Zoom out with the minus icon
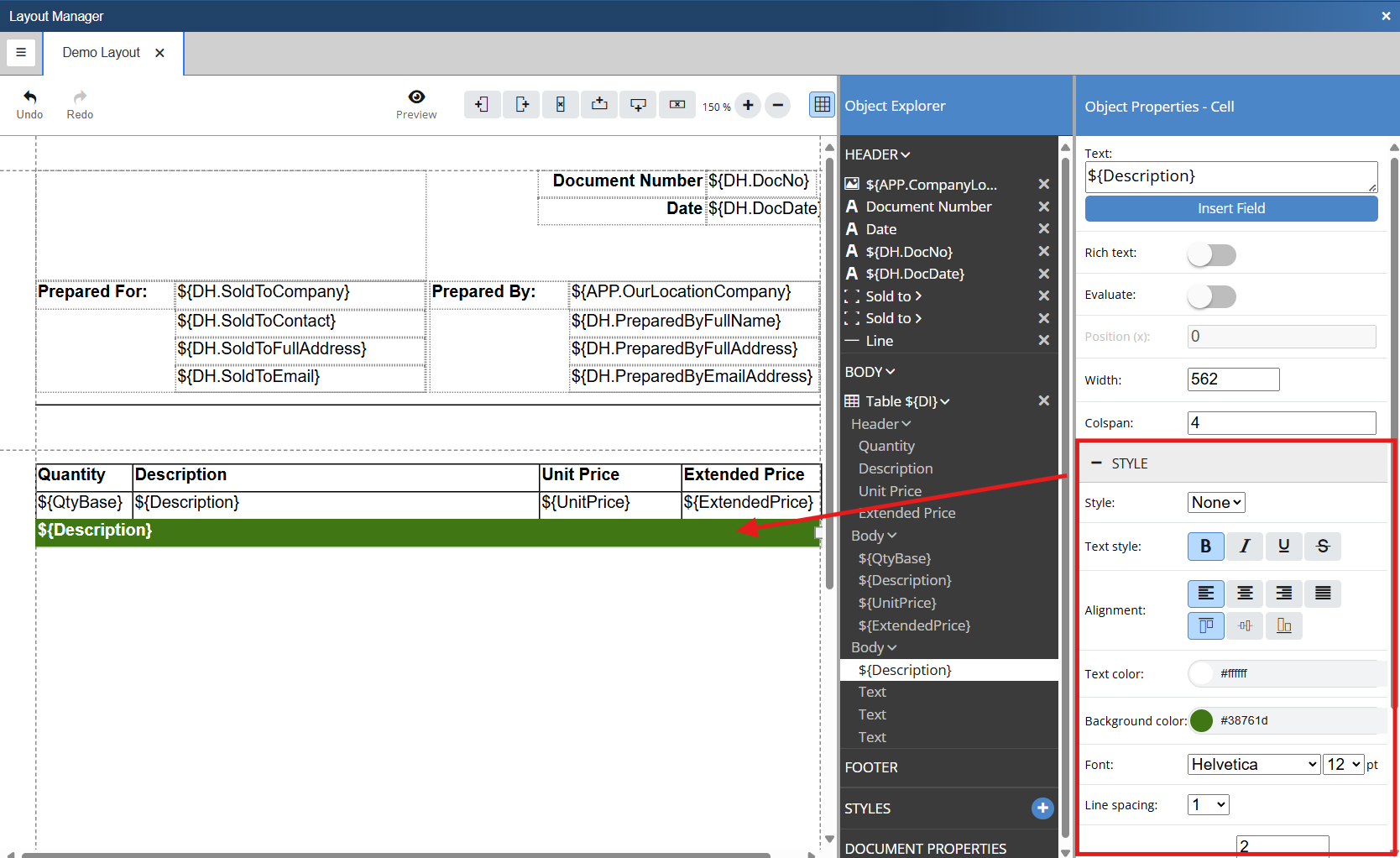The image size is (1400, 858). point(778,105)
